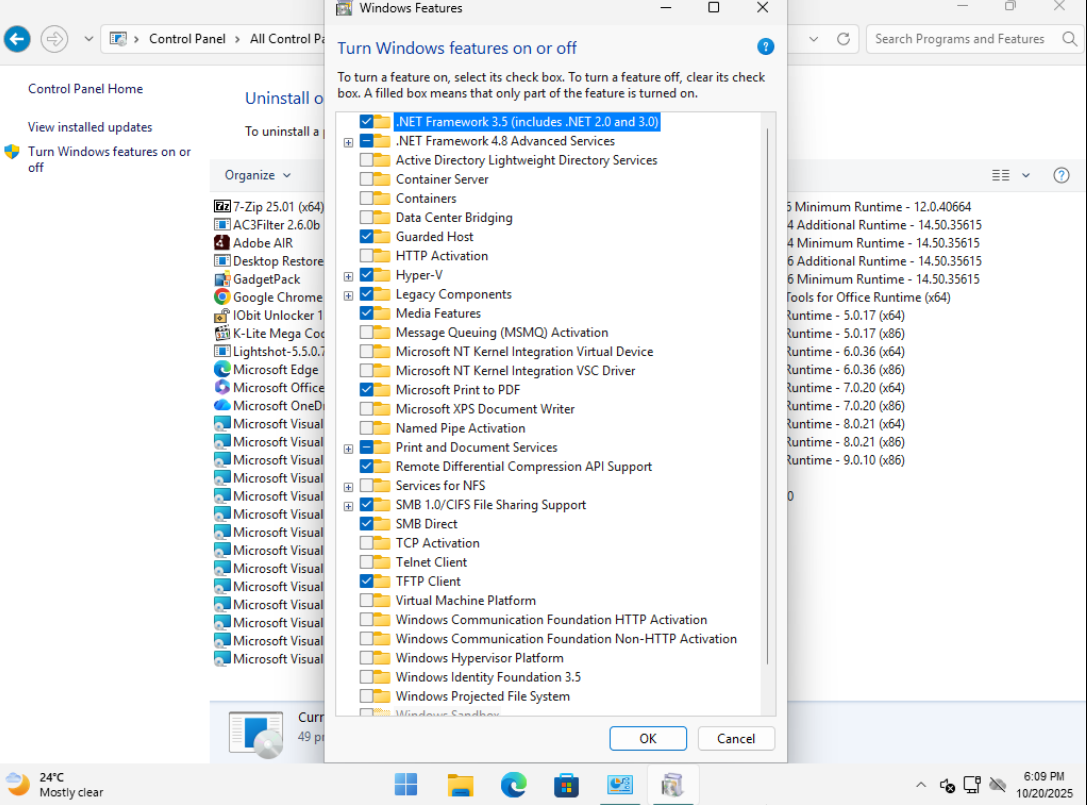The image size is (1087, 805).
Task: Open the recent locations dropdown arrow
Action: tap(89, 39)
